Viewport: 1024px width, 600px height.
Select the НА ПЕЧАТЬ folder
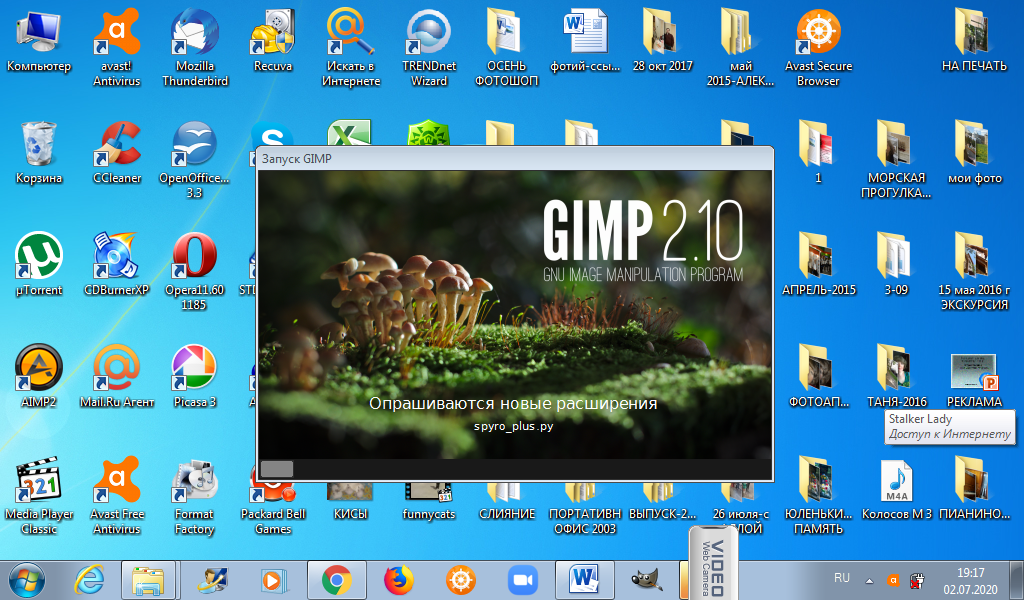974,40
